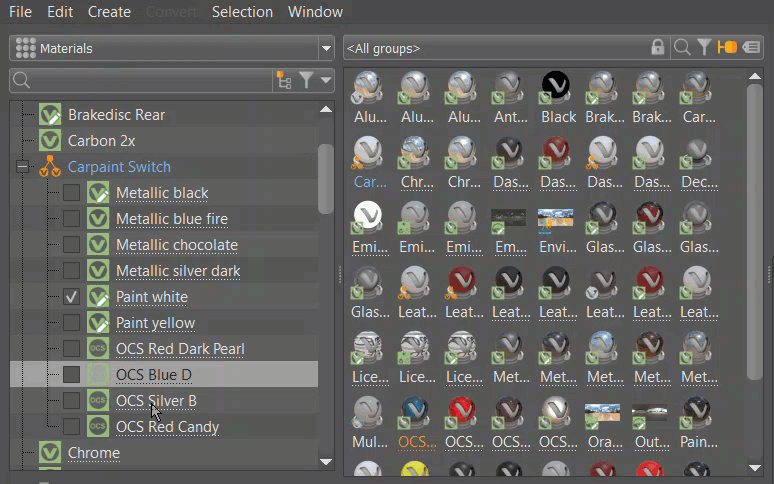Click in the material tree search field
Screen dimensions: 774x484
click(x=141, y=80)
